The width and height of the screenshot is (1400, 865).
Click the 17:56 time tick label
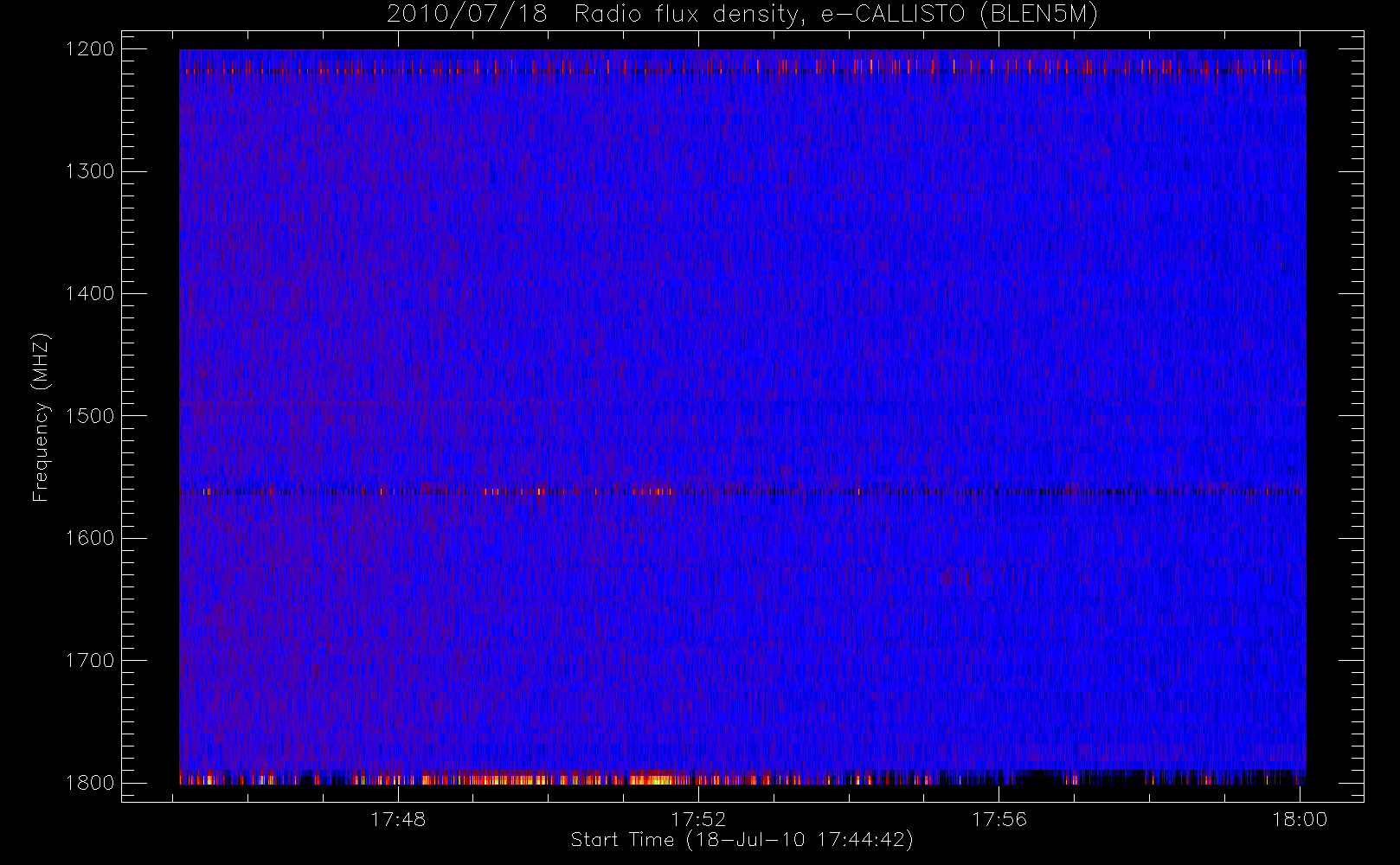[x=999, y=819]
